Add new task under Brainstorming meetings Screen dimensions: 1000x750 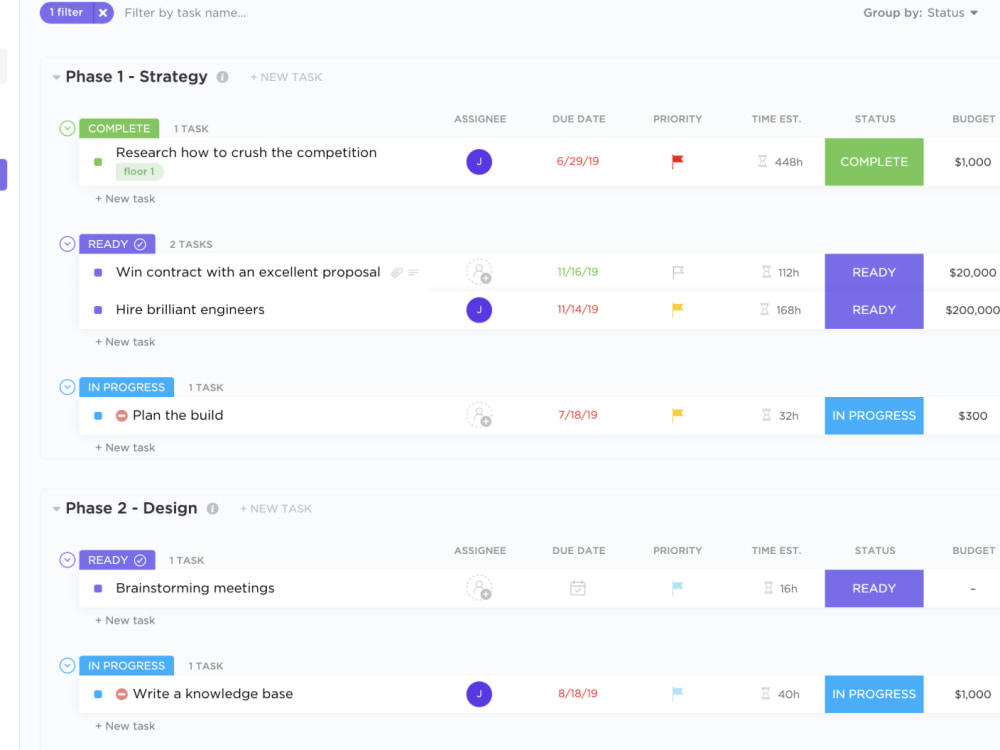click(x=125, y=621)
